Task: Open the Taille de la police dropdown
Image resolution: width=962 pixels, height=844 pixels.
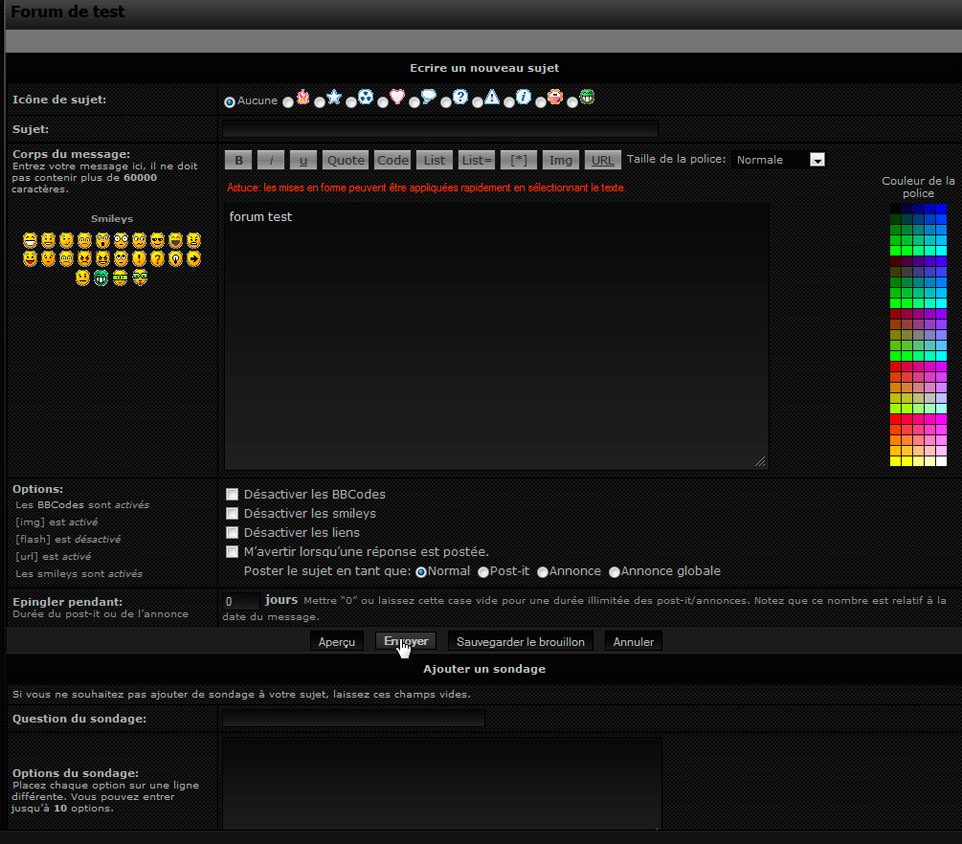Action: [x=779, y=160]
